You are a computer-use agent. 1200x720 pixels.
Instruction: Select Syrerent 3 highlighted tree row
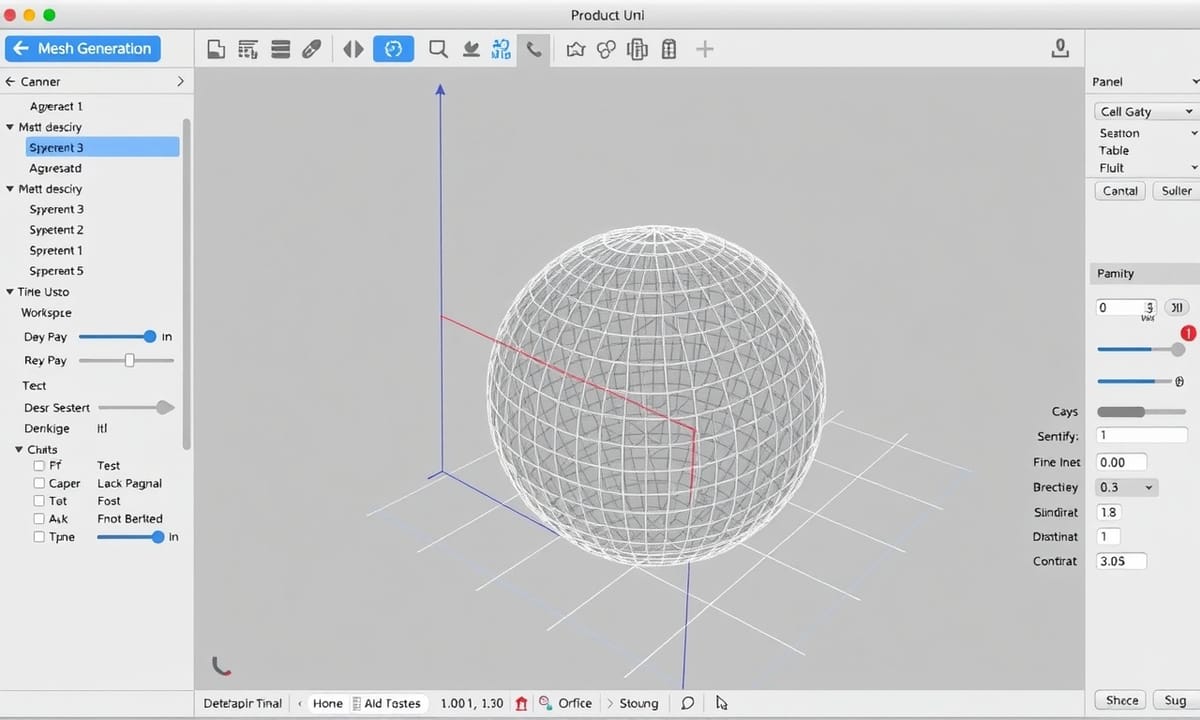pos(102,147)
